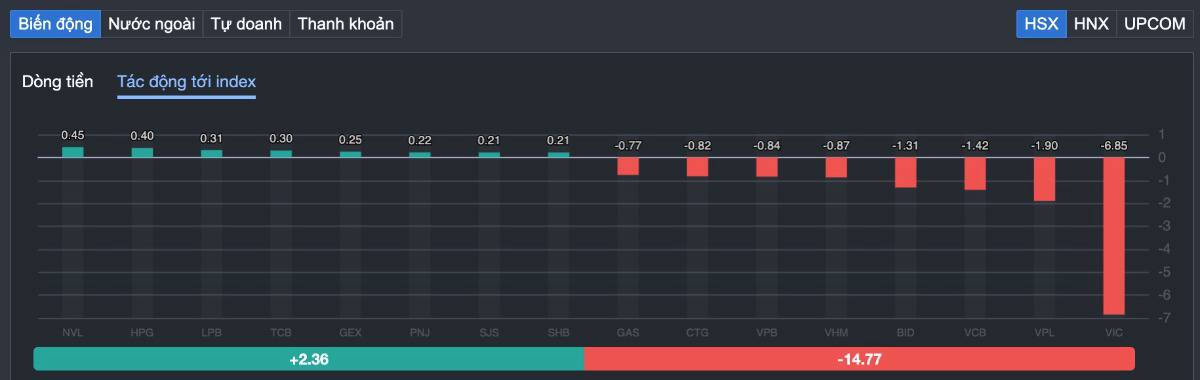The height and width of the screenshot is (380, 1200).
Task: Switch to the UPCOM exchange
Action: click(x=1154, y=24)
